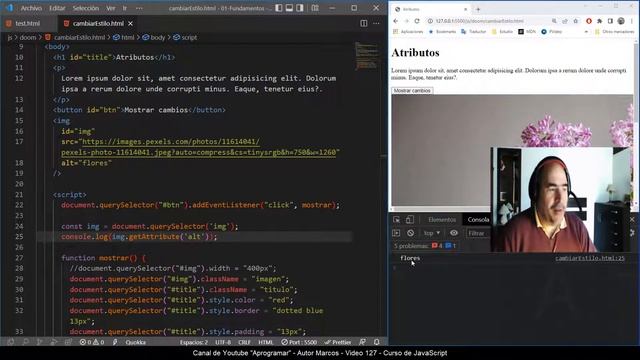640x360 pixels.
Task: Click the share page icon in the address bar
Action: click(x=565, y=21)
